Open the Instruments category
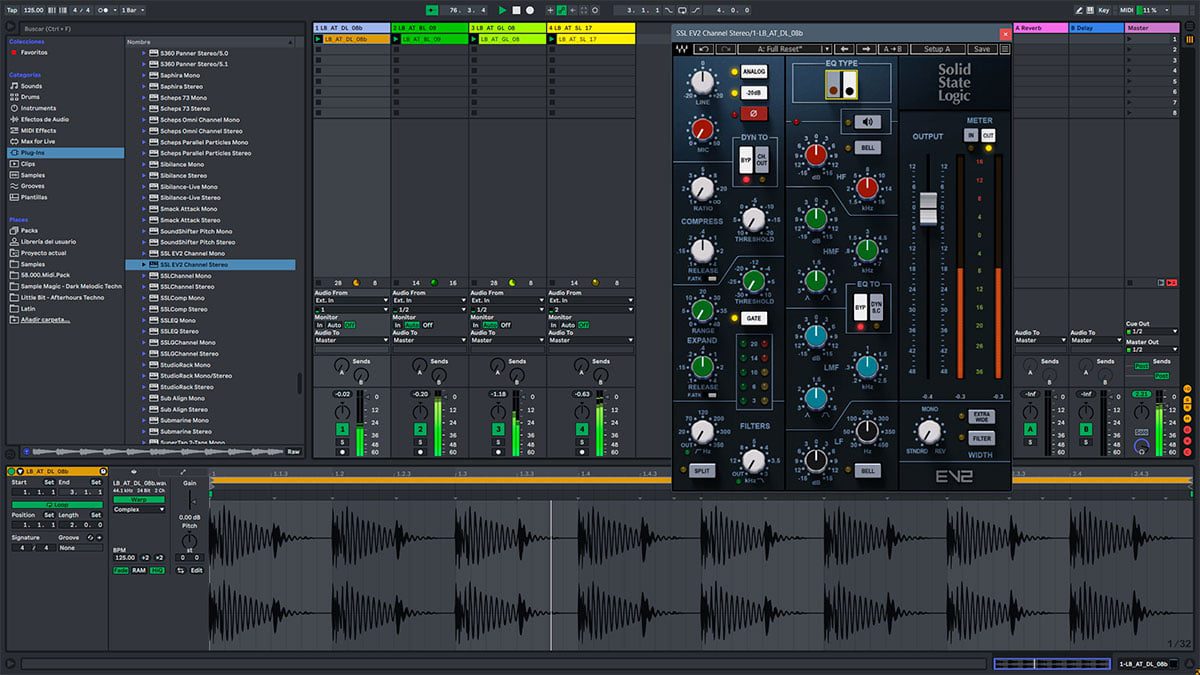Image resolution: width=1200 pixels, height=675 pixels. pyautogui.click(x=38, y=108)
